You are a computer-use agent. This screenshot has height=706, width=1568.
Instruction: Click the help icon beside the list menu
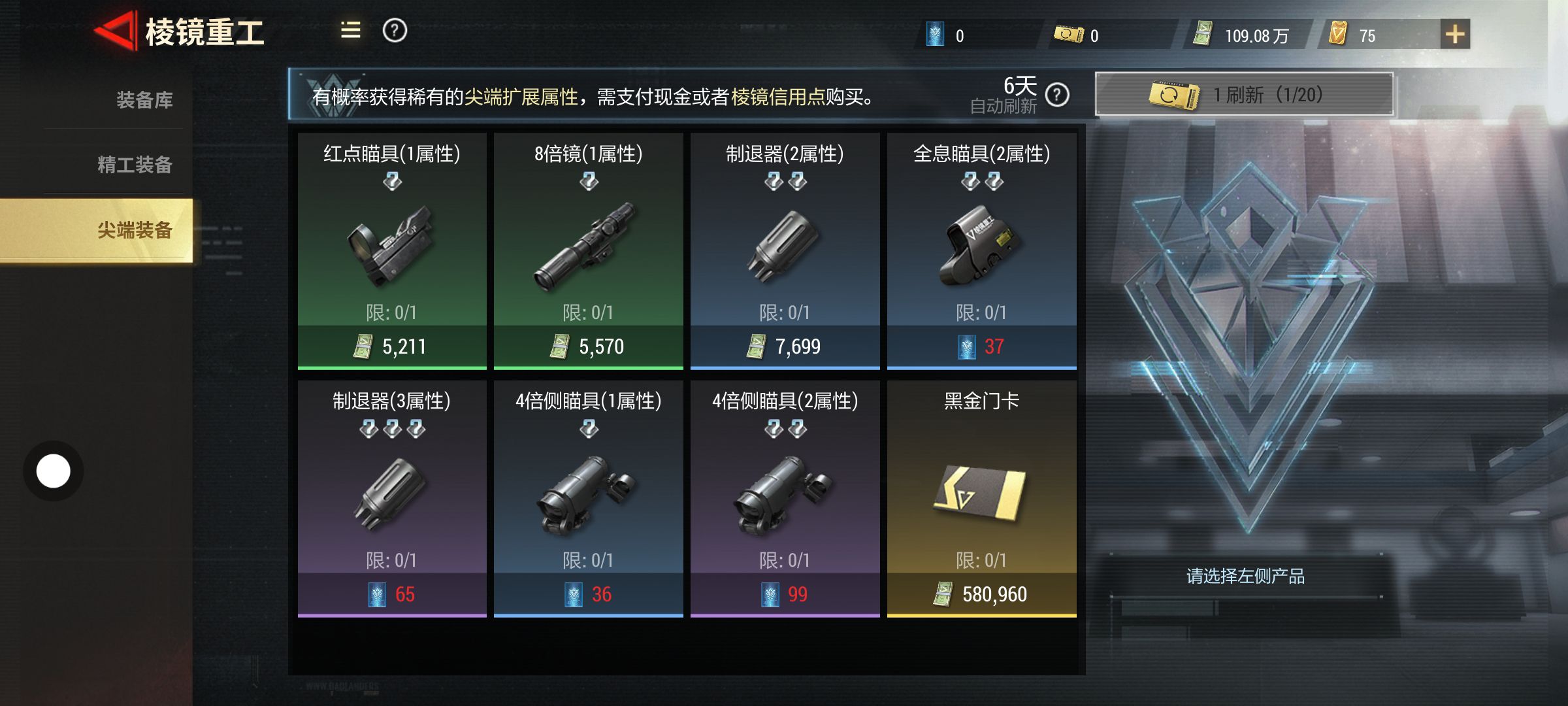395,30
